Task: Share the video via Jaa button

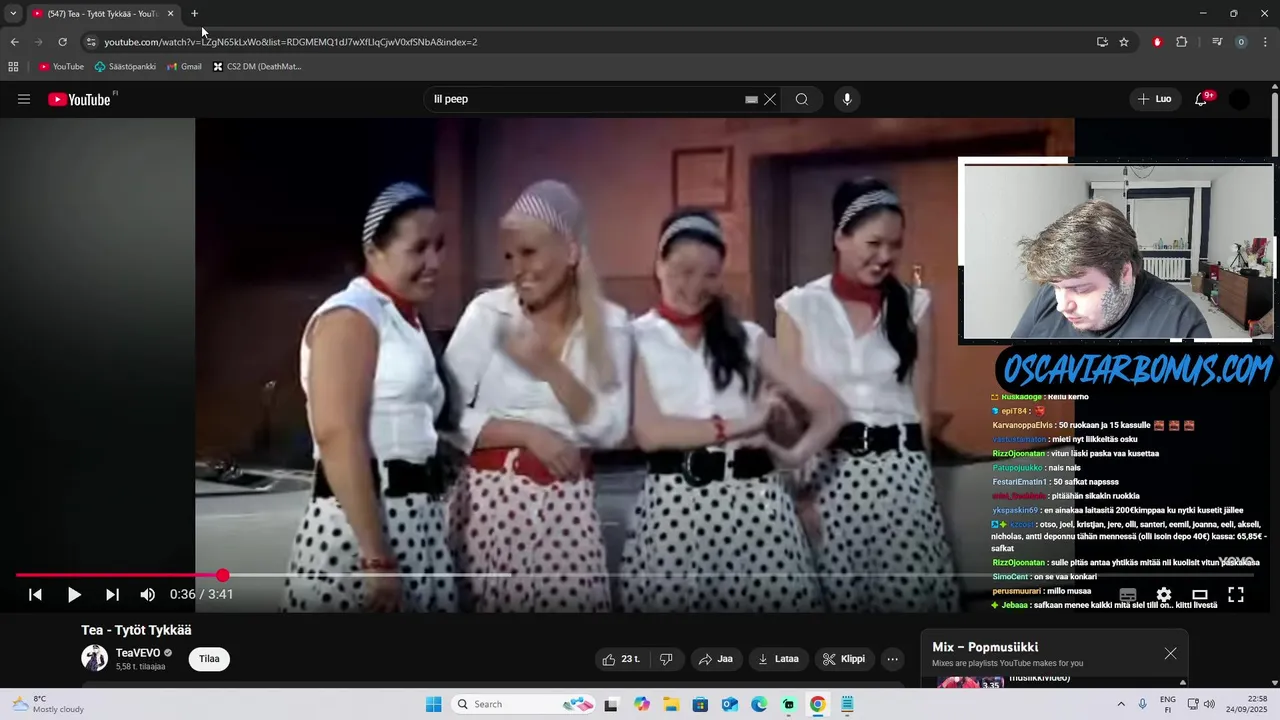Action: (x=716, y=659)
